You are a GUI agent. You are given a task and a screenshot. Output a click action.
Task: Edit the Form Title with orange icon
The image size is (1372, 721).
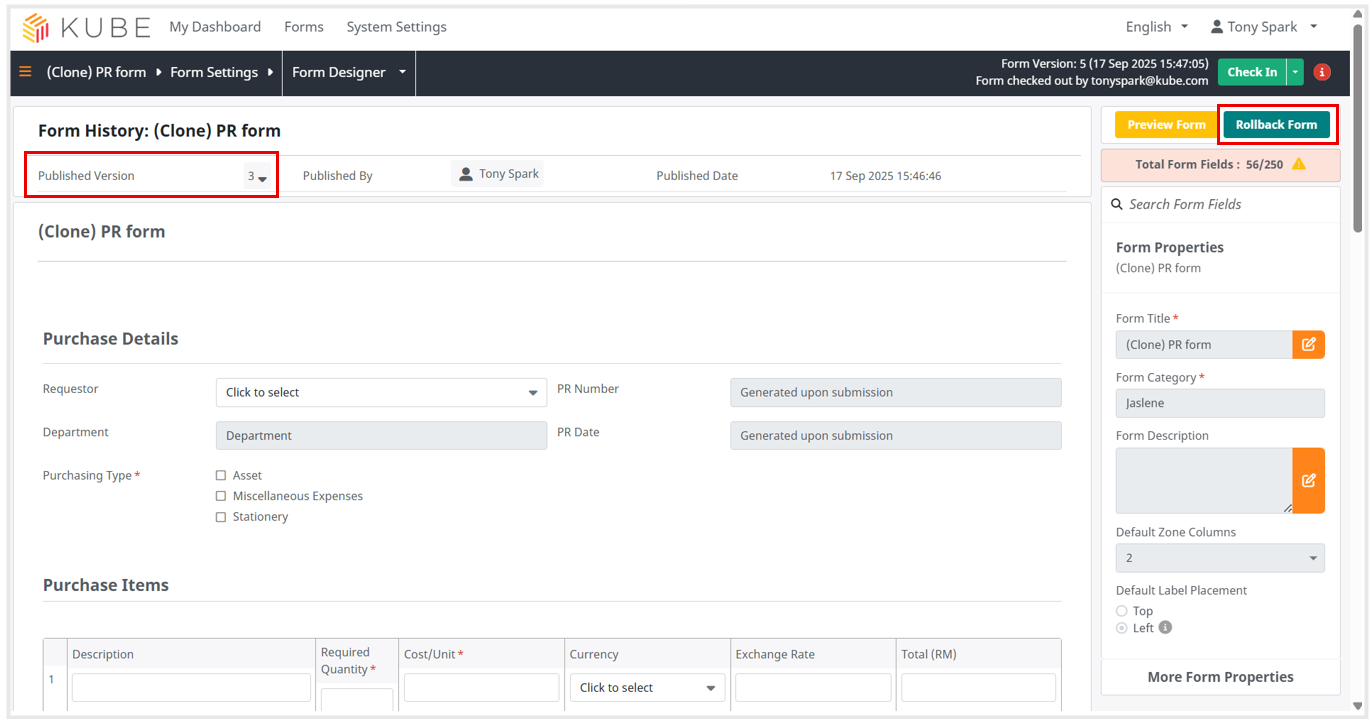click(1308, 345)
